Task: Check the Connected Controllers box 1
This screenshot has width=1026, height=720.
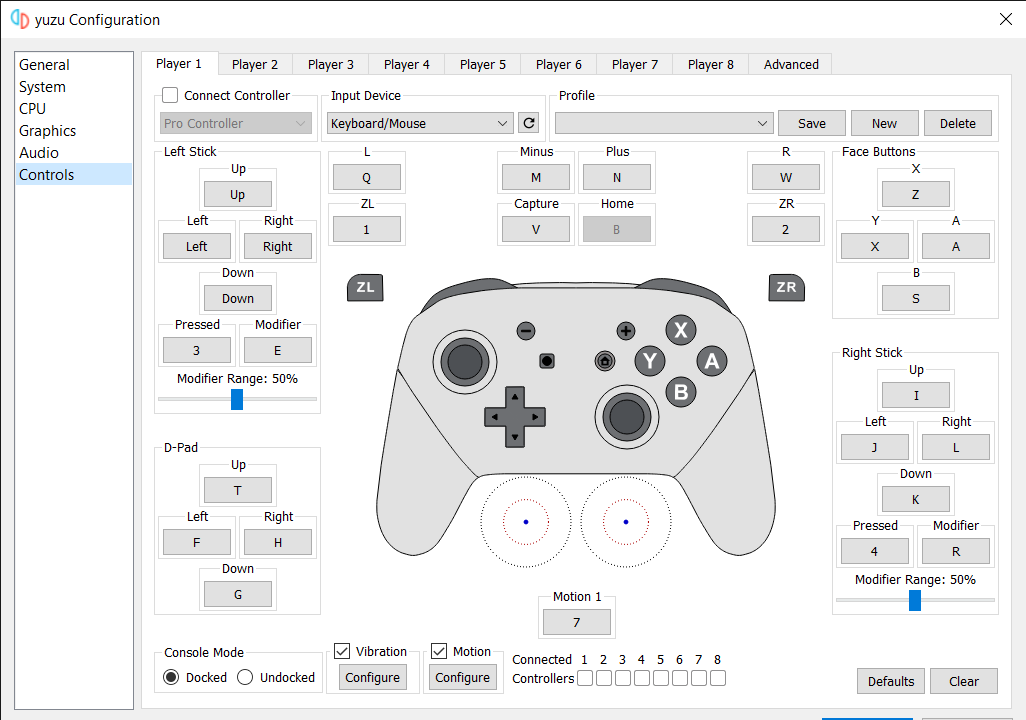Action: pos(585,678)
